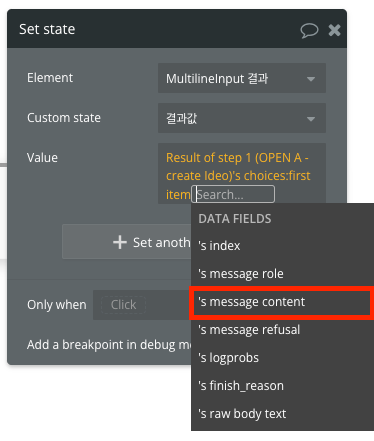
Task: Open the comment speech bubble icon
Action: tap(309, 30)
